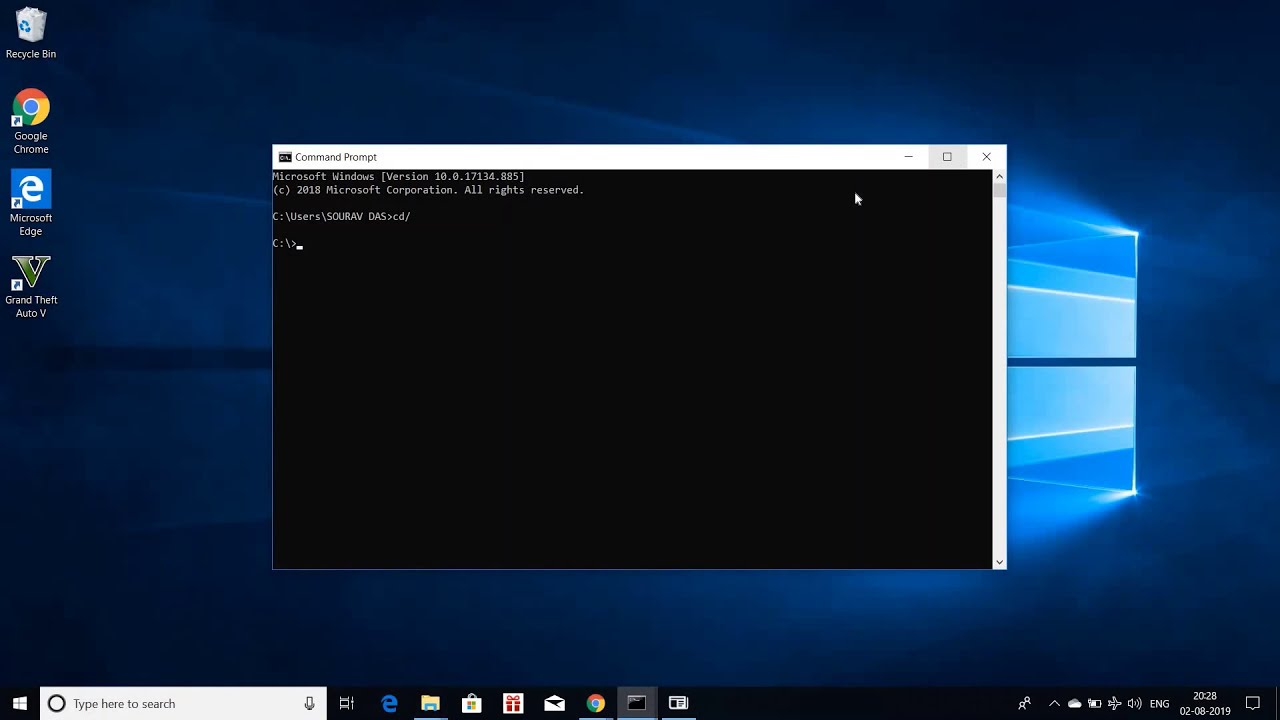The image size is (1280, 720).
Task: Open File Explorer from the taskbar
Action: 430,703
